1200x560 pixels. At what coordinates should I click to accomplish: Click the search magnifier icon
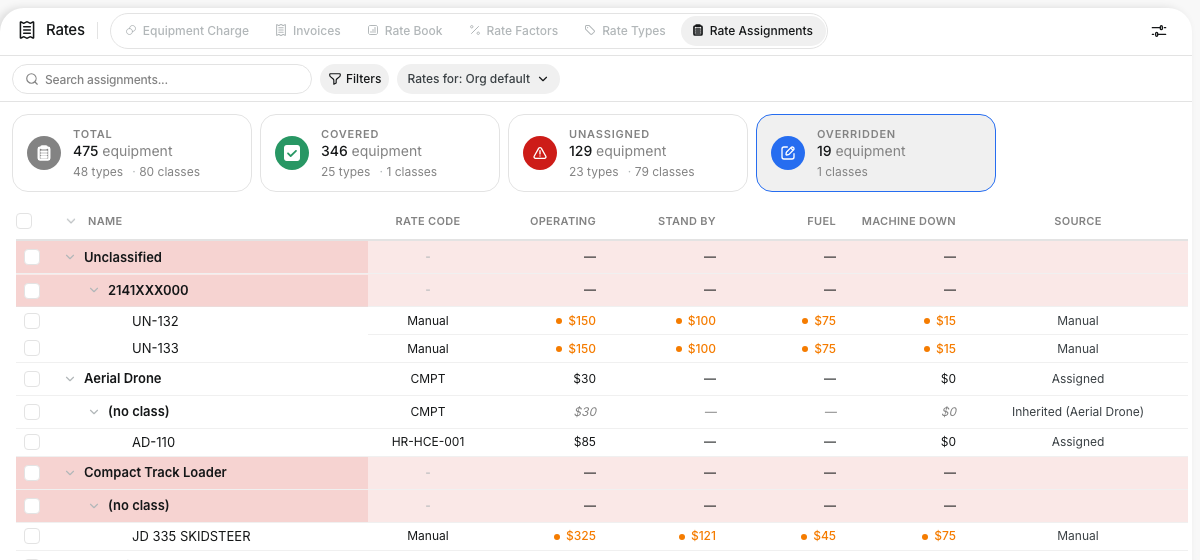[x=32, y=79]
